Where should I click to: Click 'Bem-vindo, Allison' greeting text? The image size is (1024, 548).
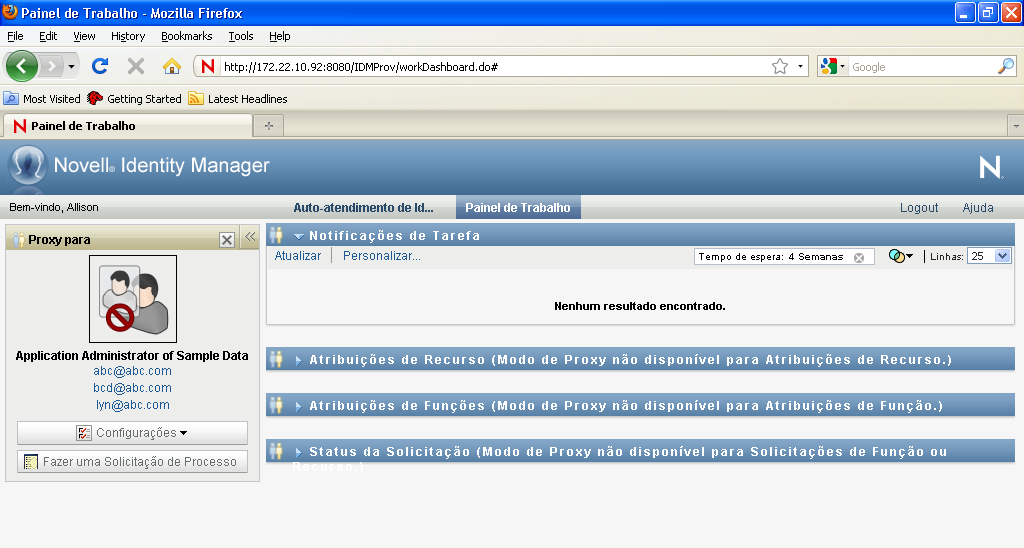point(54,207)
